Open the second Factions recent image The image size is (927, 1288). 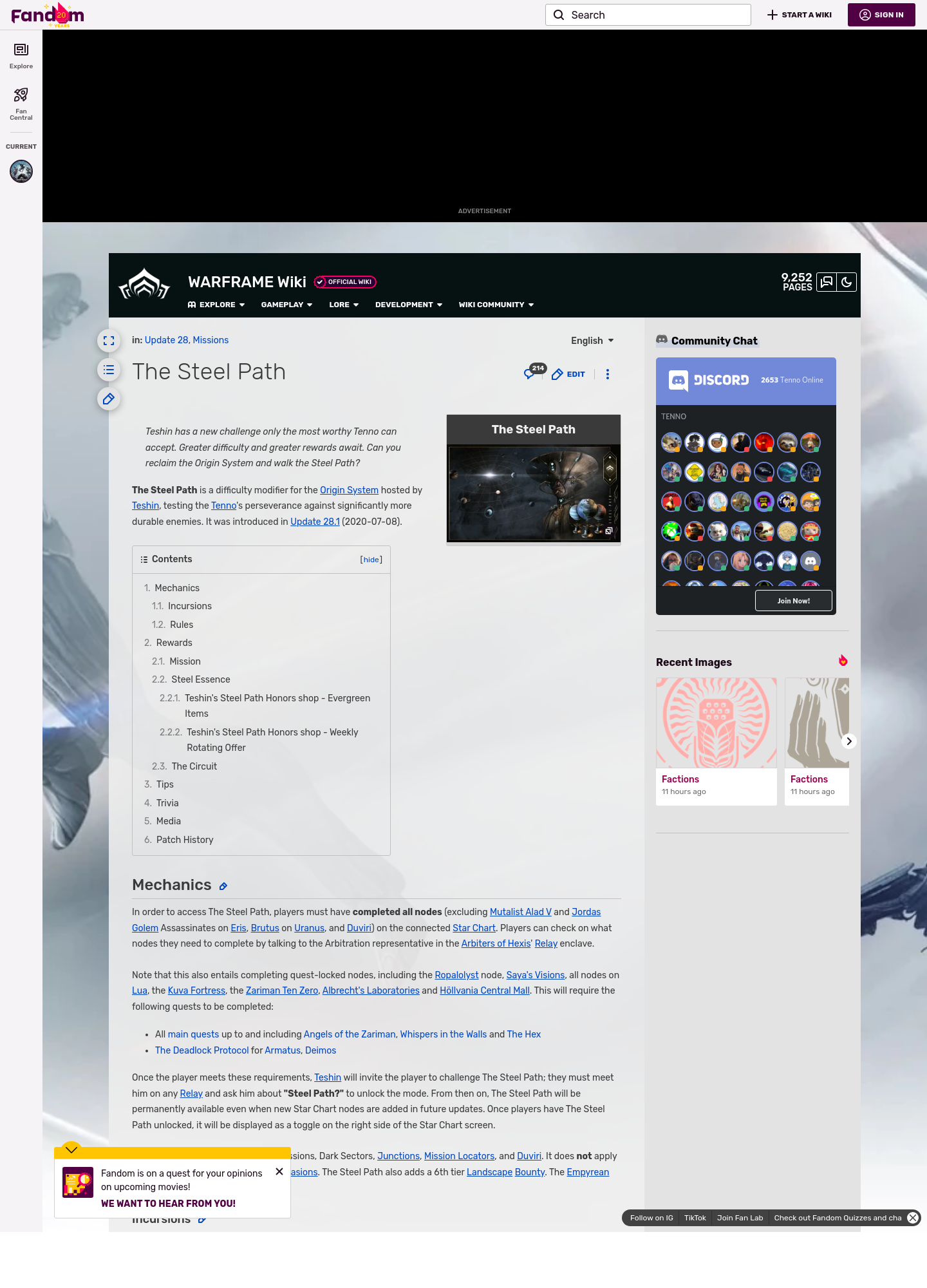817,723
